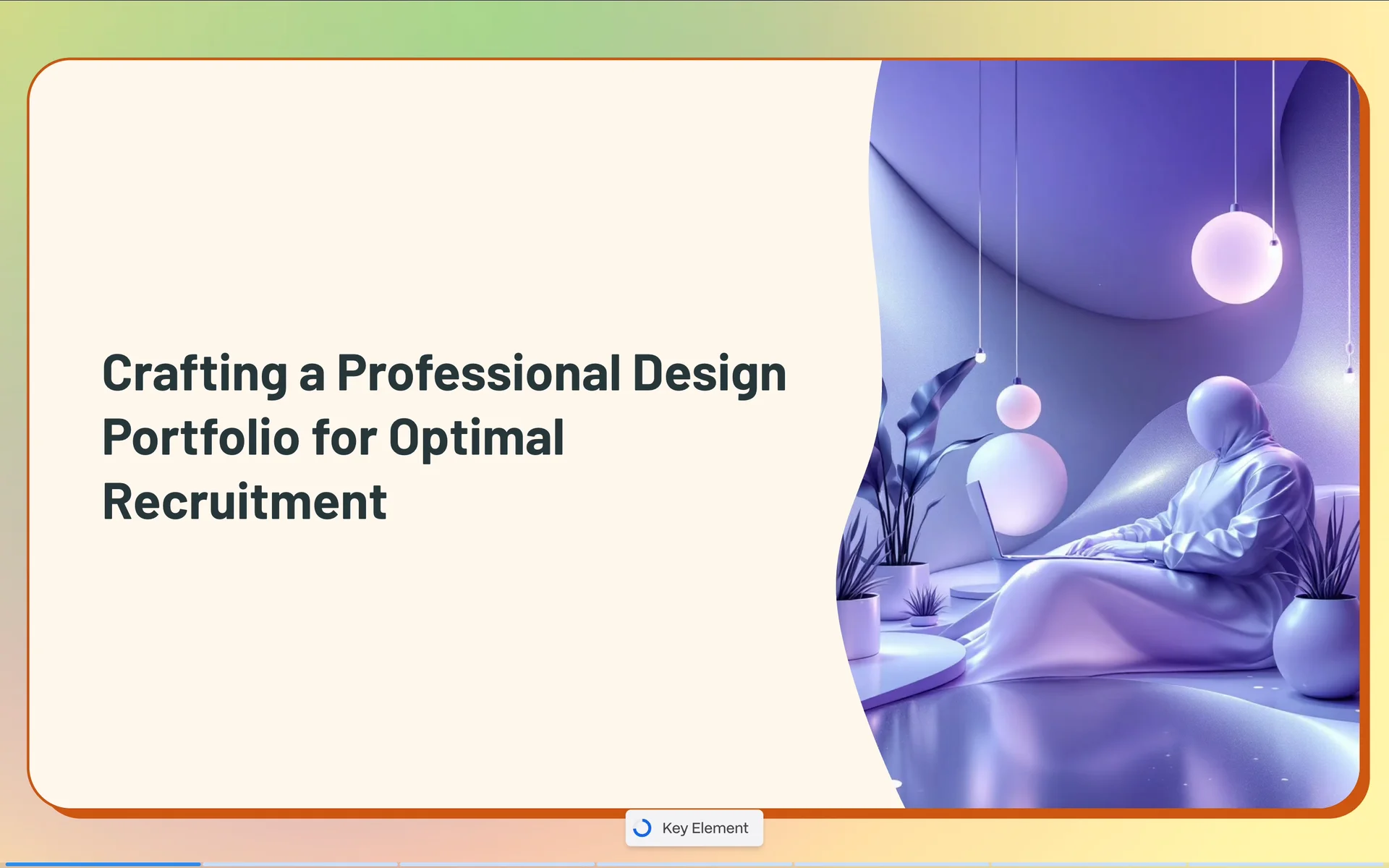Jump to the third slide progress segment
The height and width of the screenshot is (868, 1389).
coord(497,864)
